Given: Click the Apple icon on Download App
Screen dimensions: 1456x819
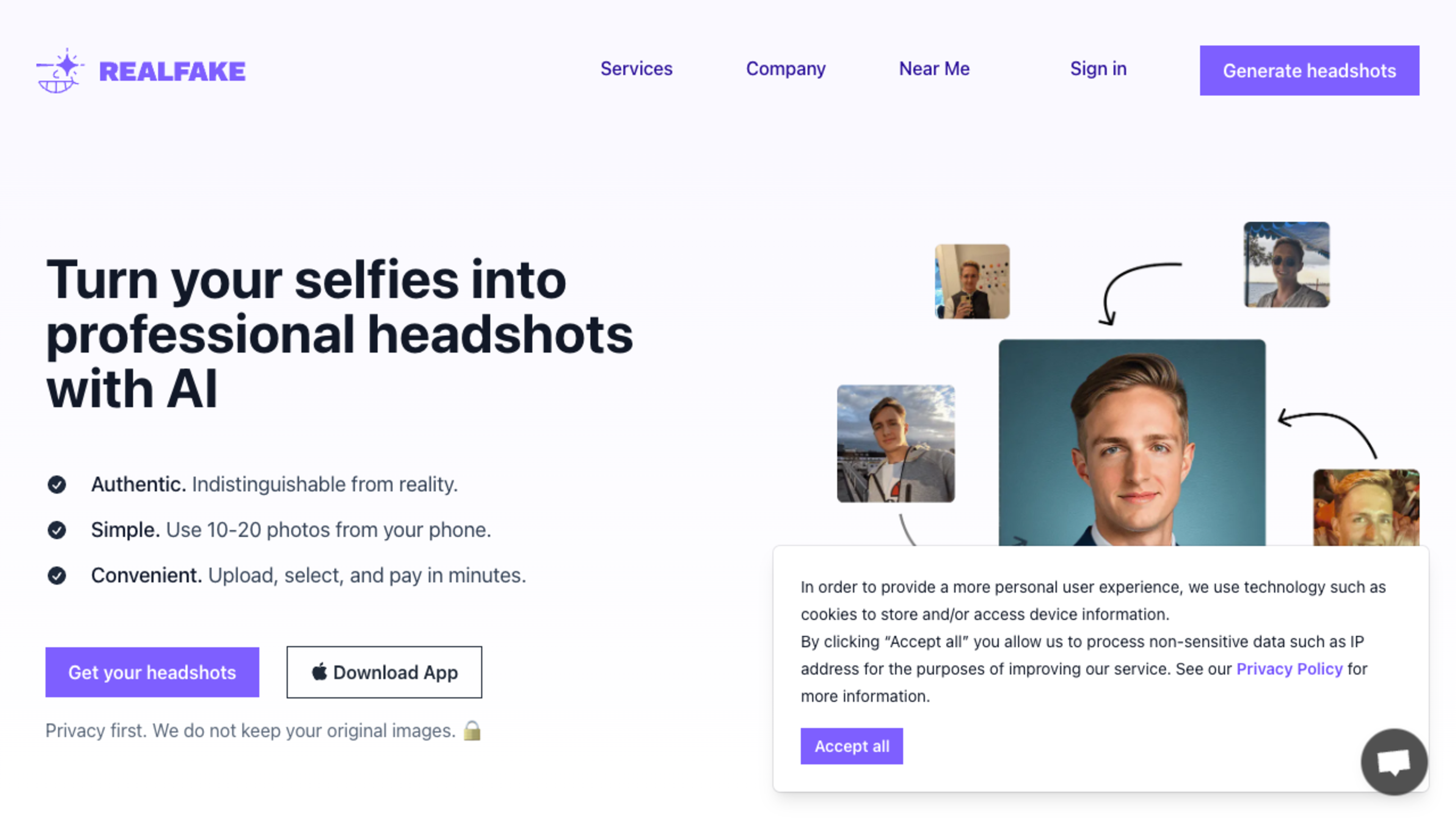Looking at the screenshot, I should pyautogui.click(x=319, y=672).
